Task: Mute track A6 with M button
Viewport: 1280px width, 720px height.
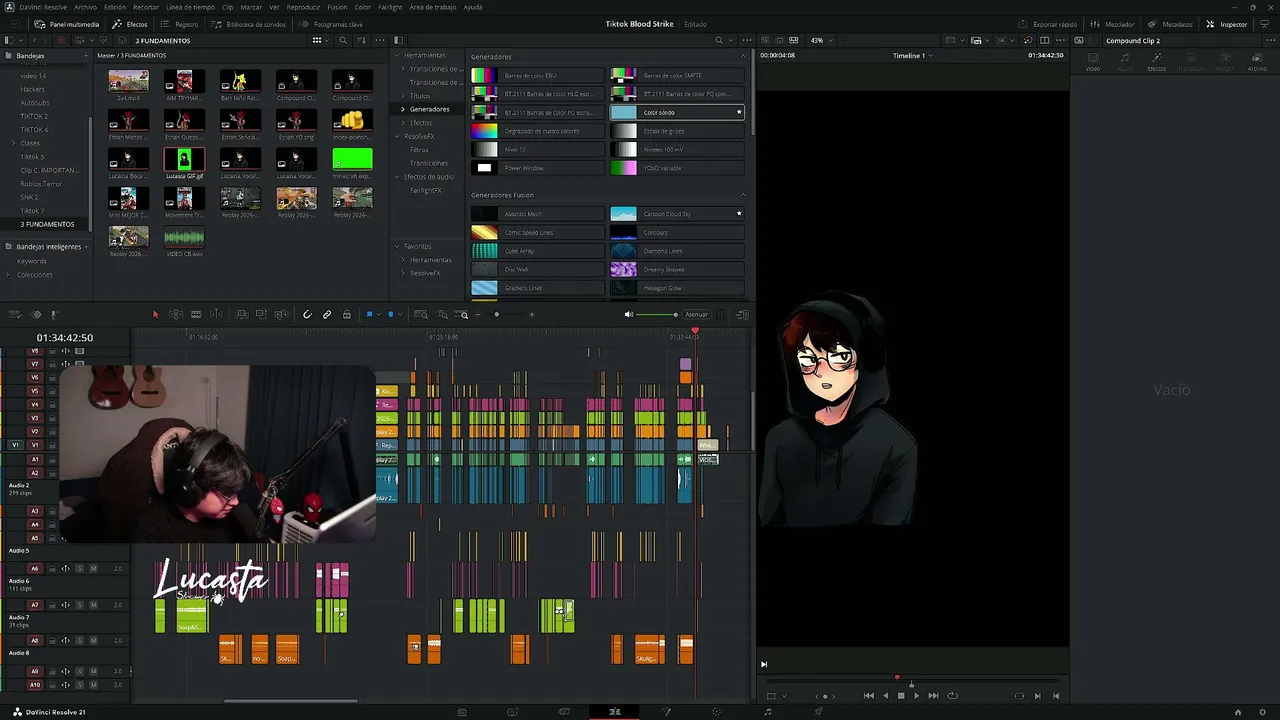Action: click(93, 569)
